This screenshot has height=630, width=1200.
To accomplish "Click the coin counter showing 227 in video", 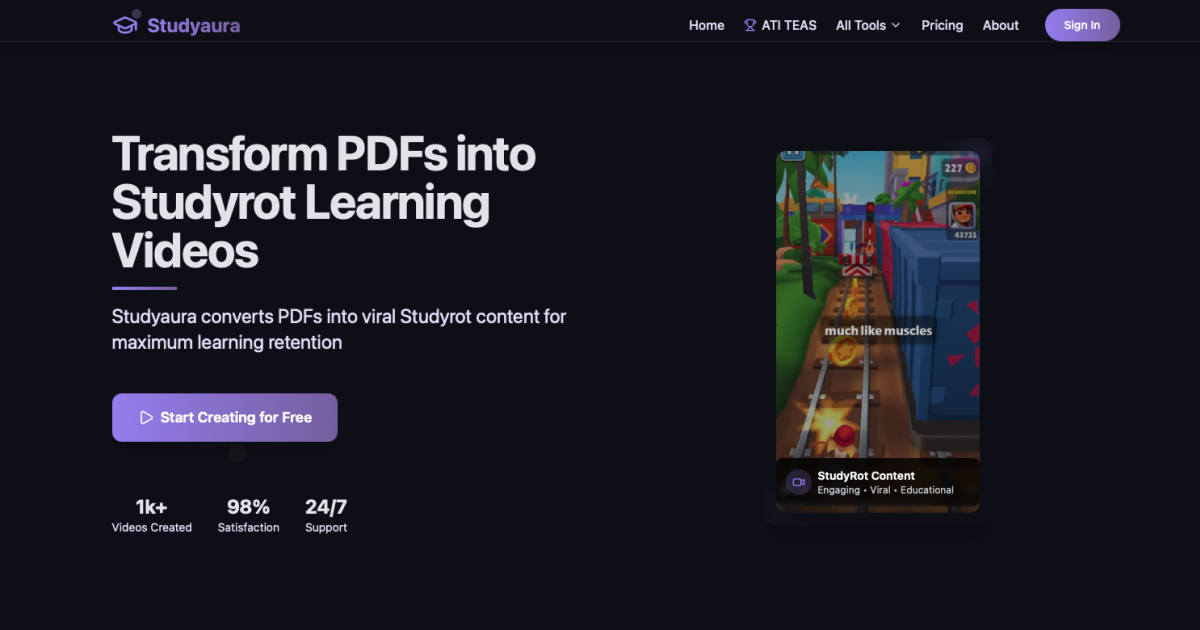I will 959,168.
